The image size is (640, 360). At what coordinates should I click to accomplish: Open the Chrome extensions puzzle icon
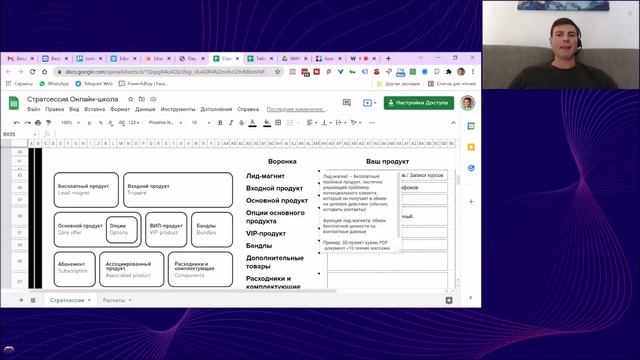449,71
